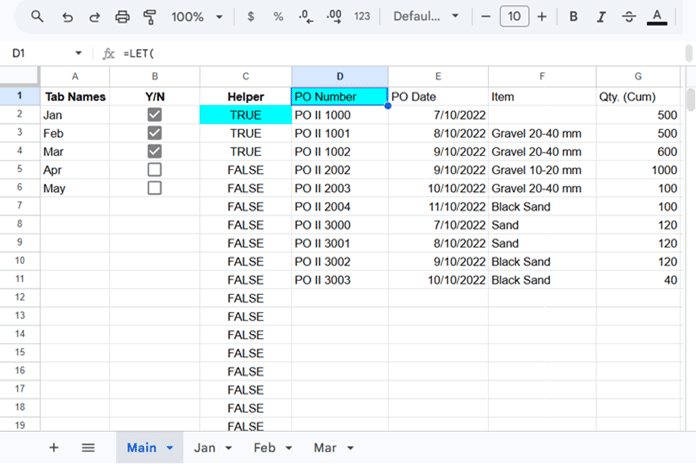Check the May checkbox
Image resolution: width=696 pixels, height=464 pixels.
point(154,188)
